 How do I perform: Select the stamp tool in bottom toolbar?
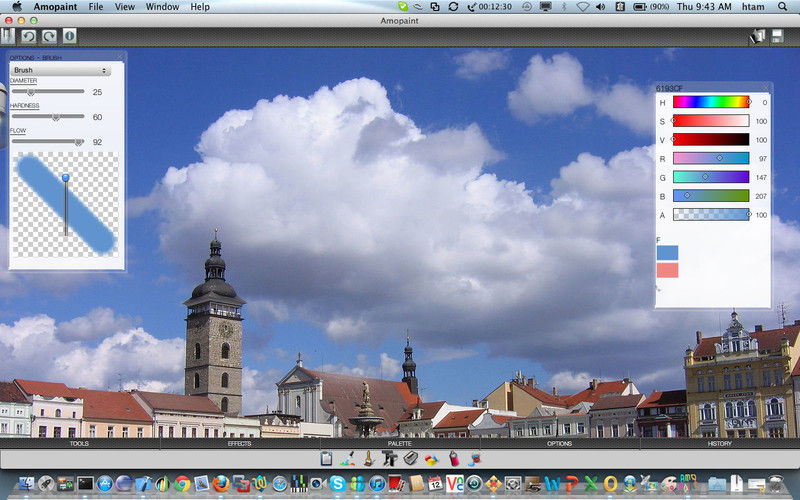[389, 459]
